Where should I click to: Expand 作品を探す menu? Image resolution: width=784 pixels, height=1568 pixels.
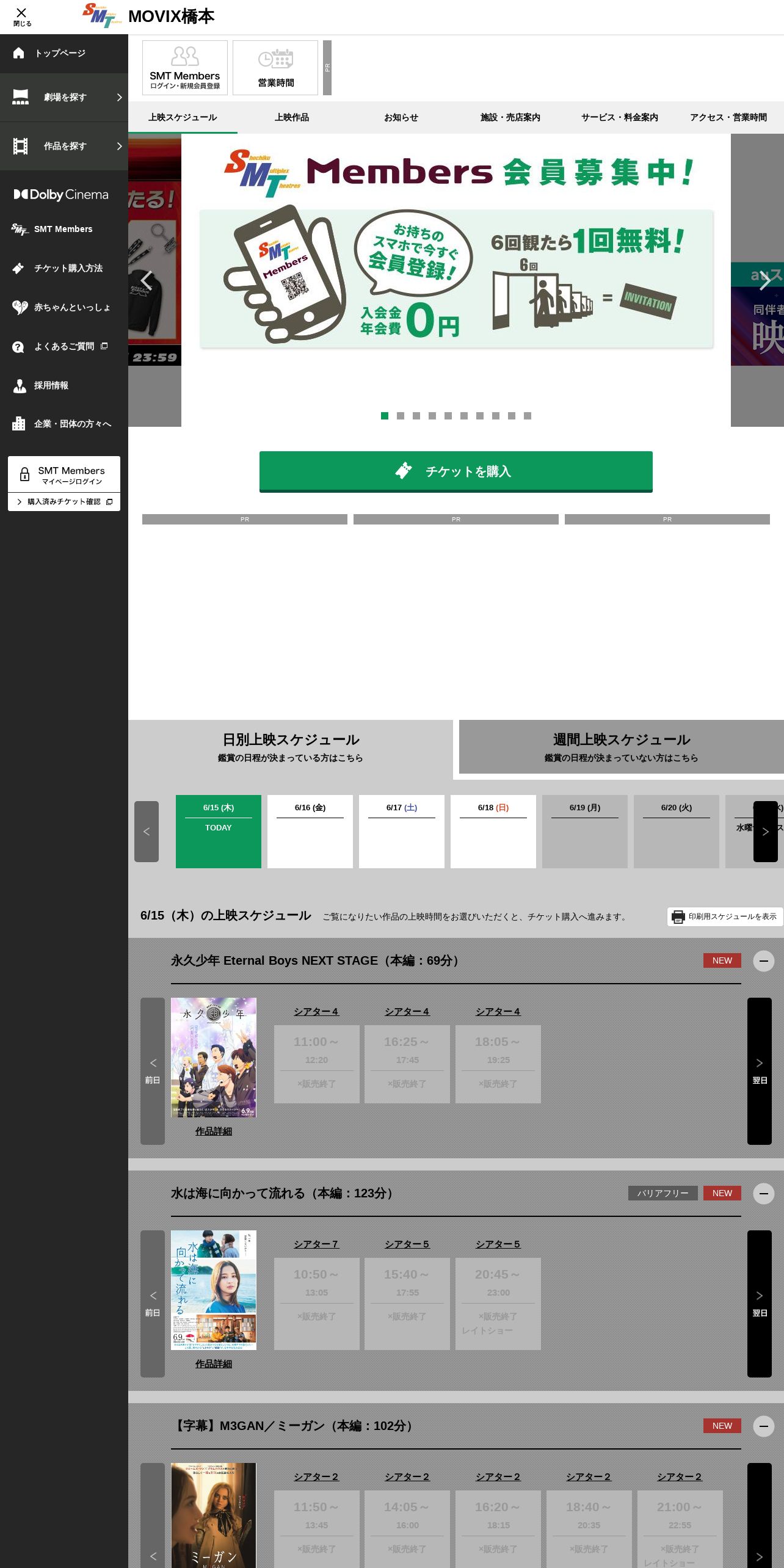coord(64,146)
